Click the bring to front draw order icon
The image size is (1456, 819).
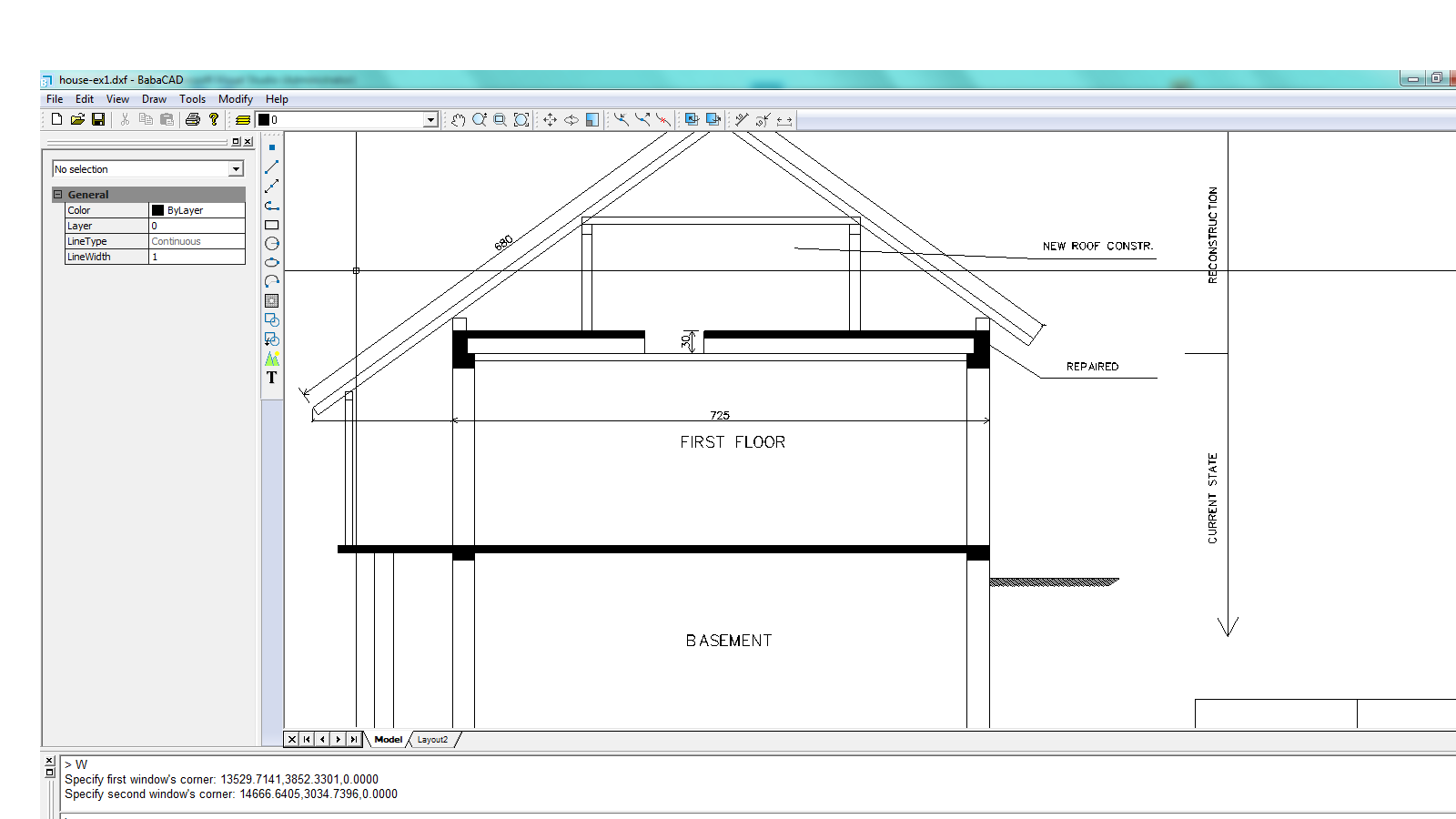tap(692, 119)
